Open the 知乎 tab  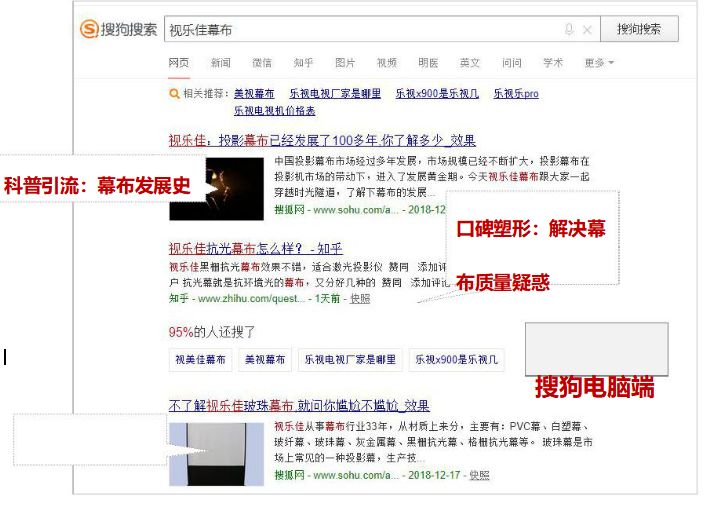tap(303, 62)
